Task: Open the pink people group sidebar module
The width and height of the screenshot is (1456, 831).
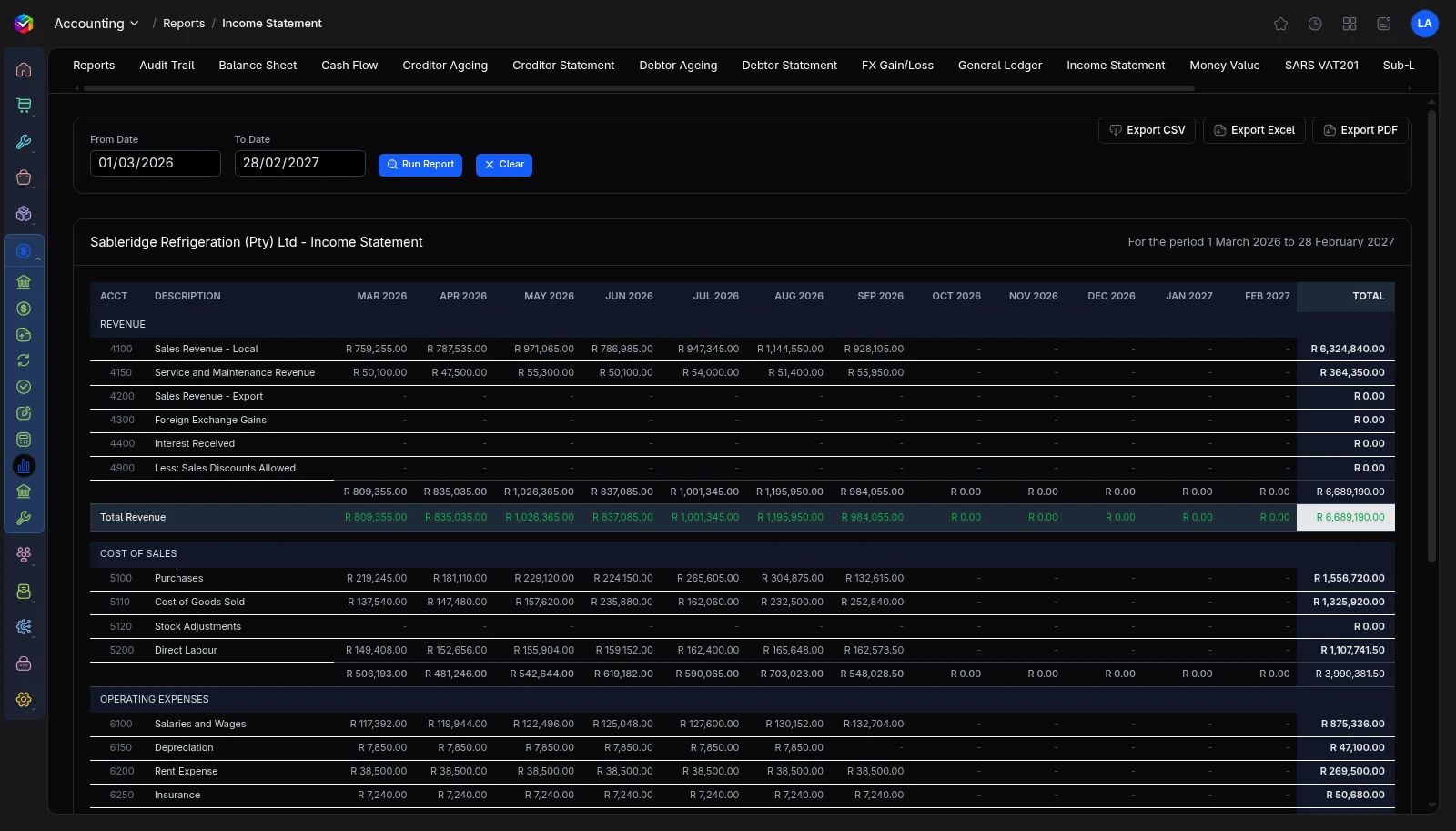Action: [24, 554]
